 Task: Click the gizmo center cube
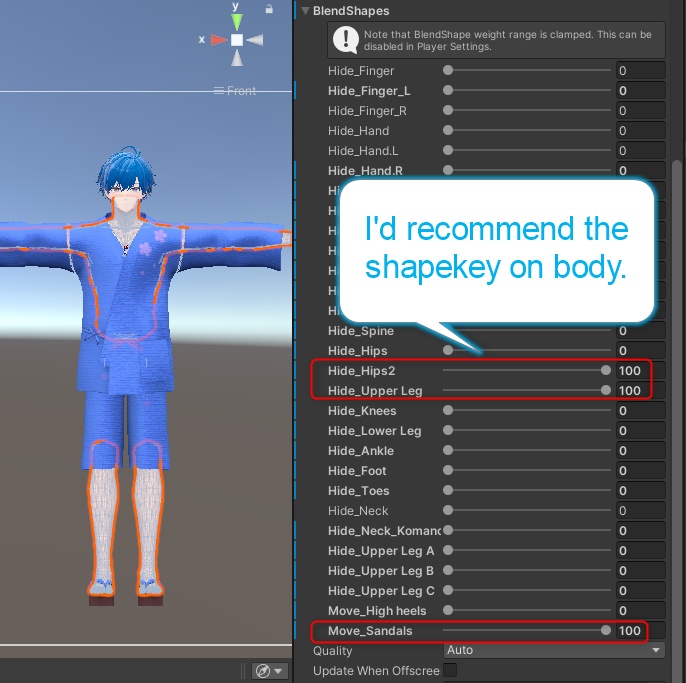pyautogui.click(x=237, y=40)
